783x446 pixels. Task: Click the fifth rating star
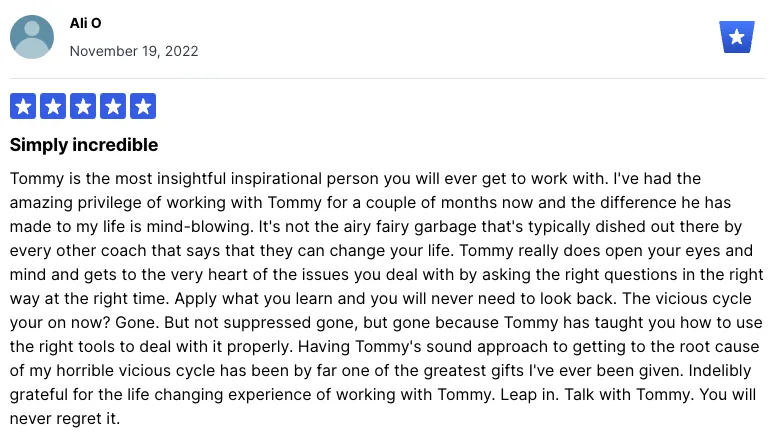[x=143, y=106]
